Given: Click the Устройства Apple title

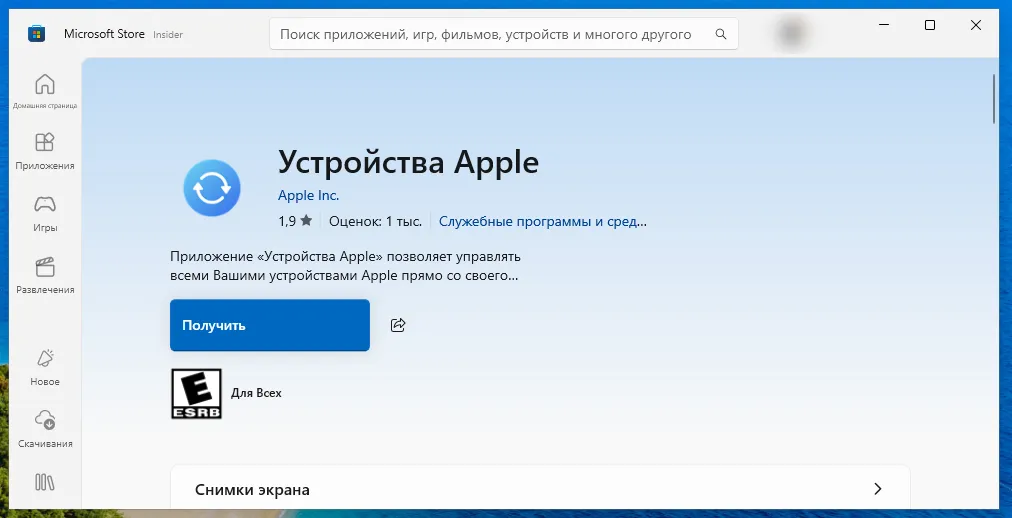Looking at the screenshot, I should pos(408,162).
